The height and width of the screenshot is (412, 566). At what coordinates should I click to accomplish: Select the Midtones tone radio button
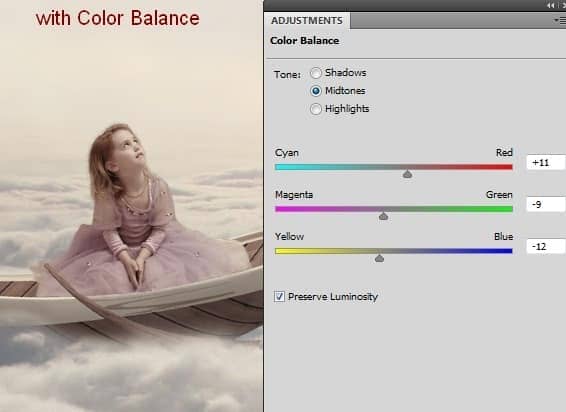(316, 91)
